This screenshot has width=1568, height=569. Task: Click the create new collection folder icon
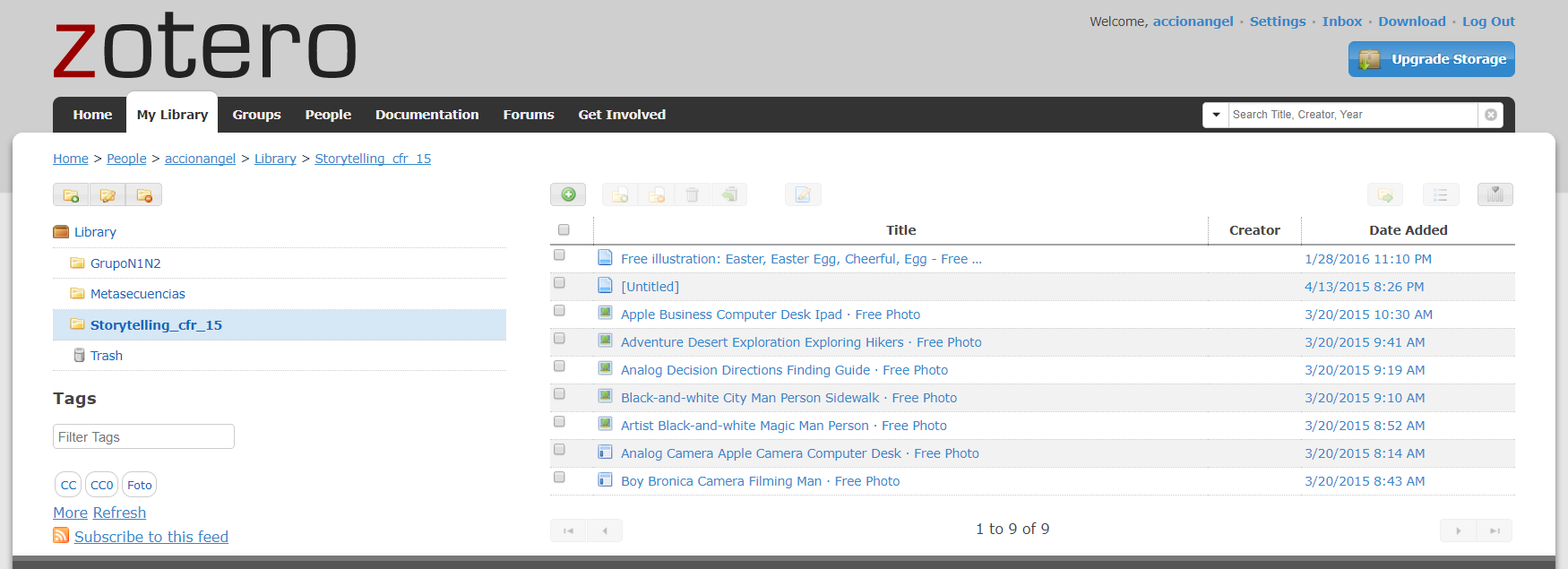[71, 195]
